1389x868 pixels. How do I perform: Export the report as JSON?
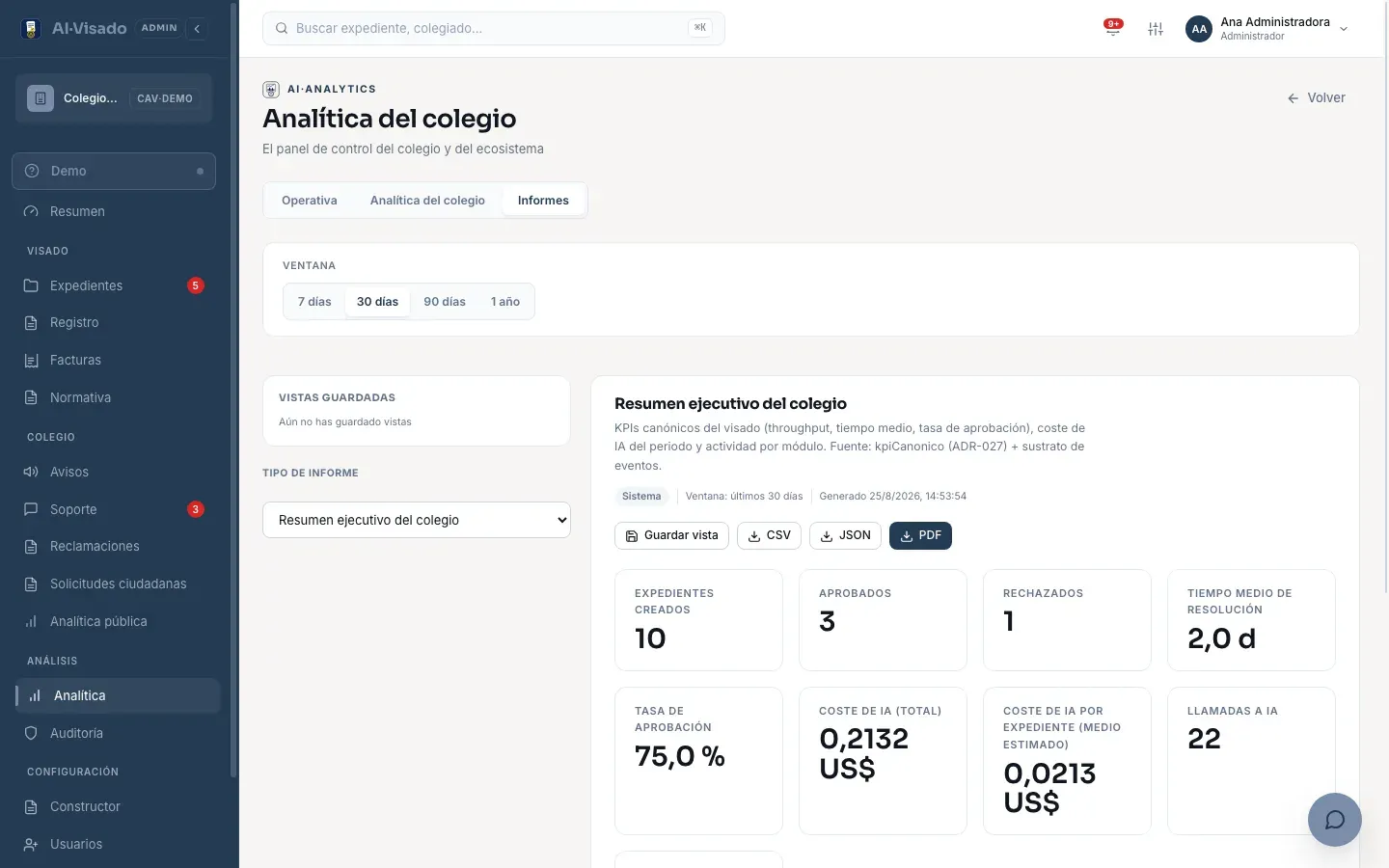click(x=845, y=535)
